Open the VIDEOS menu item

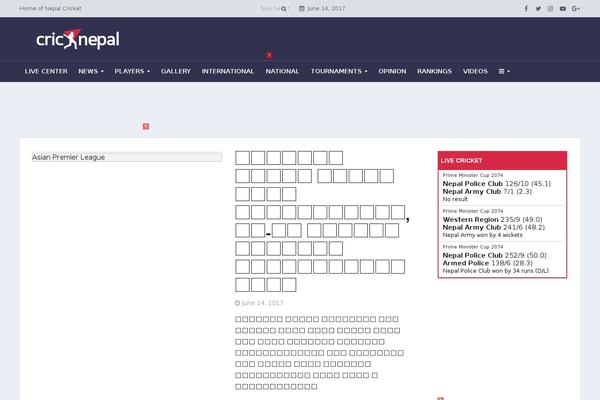475,71
